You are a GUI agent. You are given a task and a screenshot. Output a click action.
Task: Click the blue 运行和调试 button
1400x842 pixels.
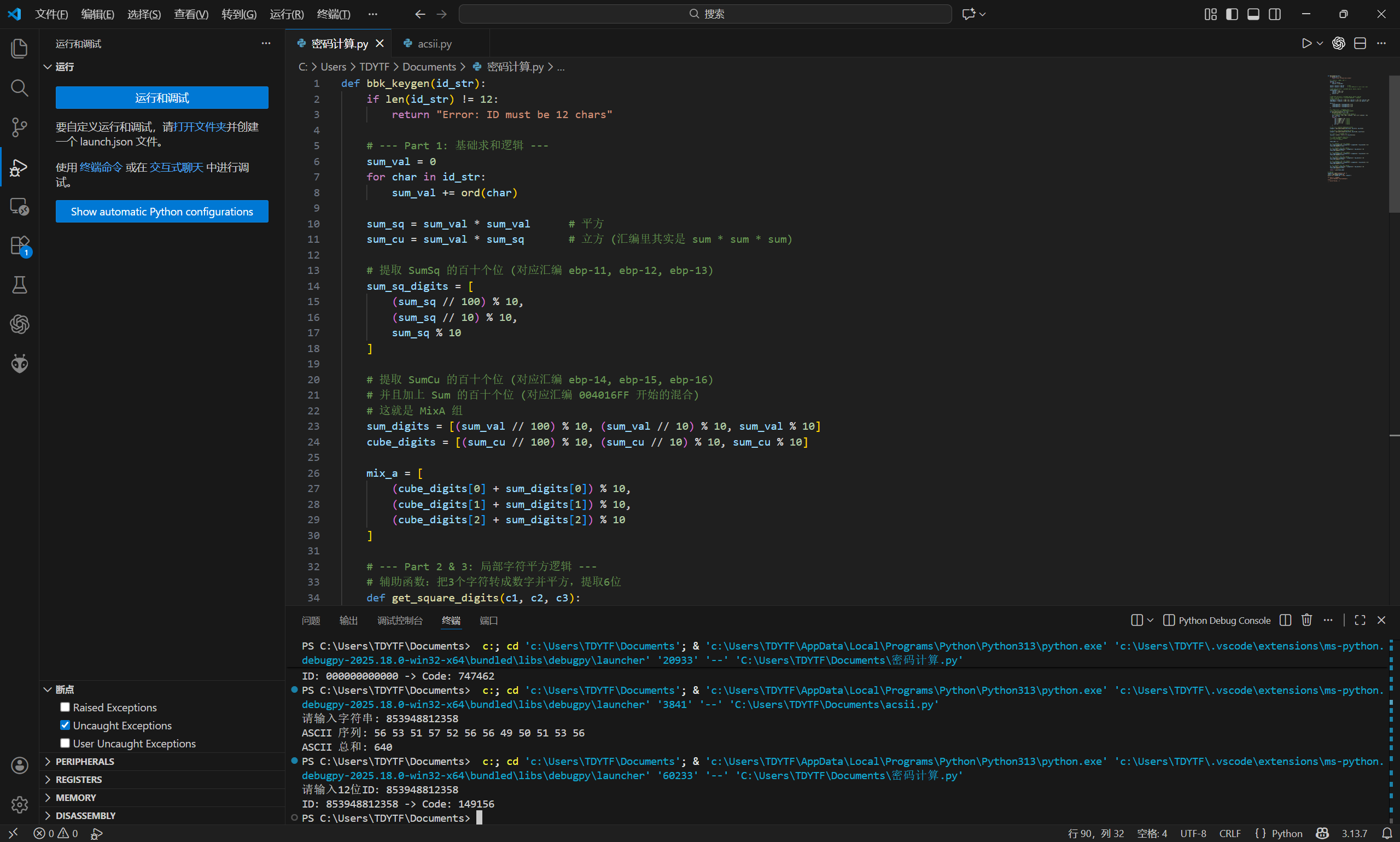tap(162, 97)
